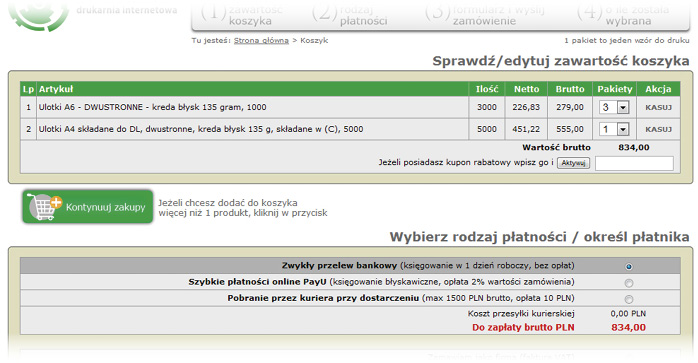The width and height of the screenshot is (698, 363).
Task: Select Zwykły przelew bankowy radio button
Action: click(629, 266)
